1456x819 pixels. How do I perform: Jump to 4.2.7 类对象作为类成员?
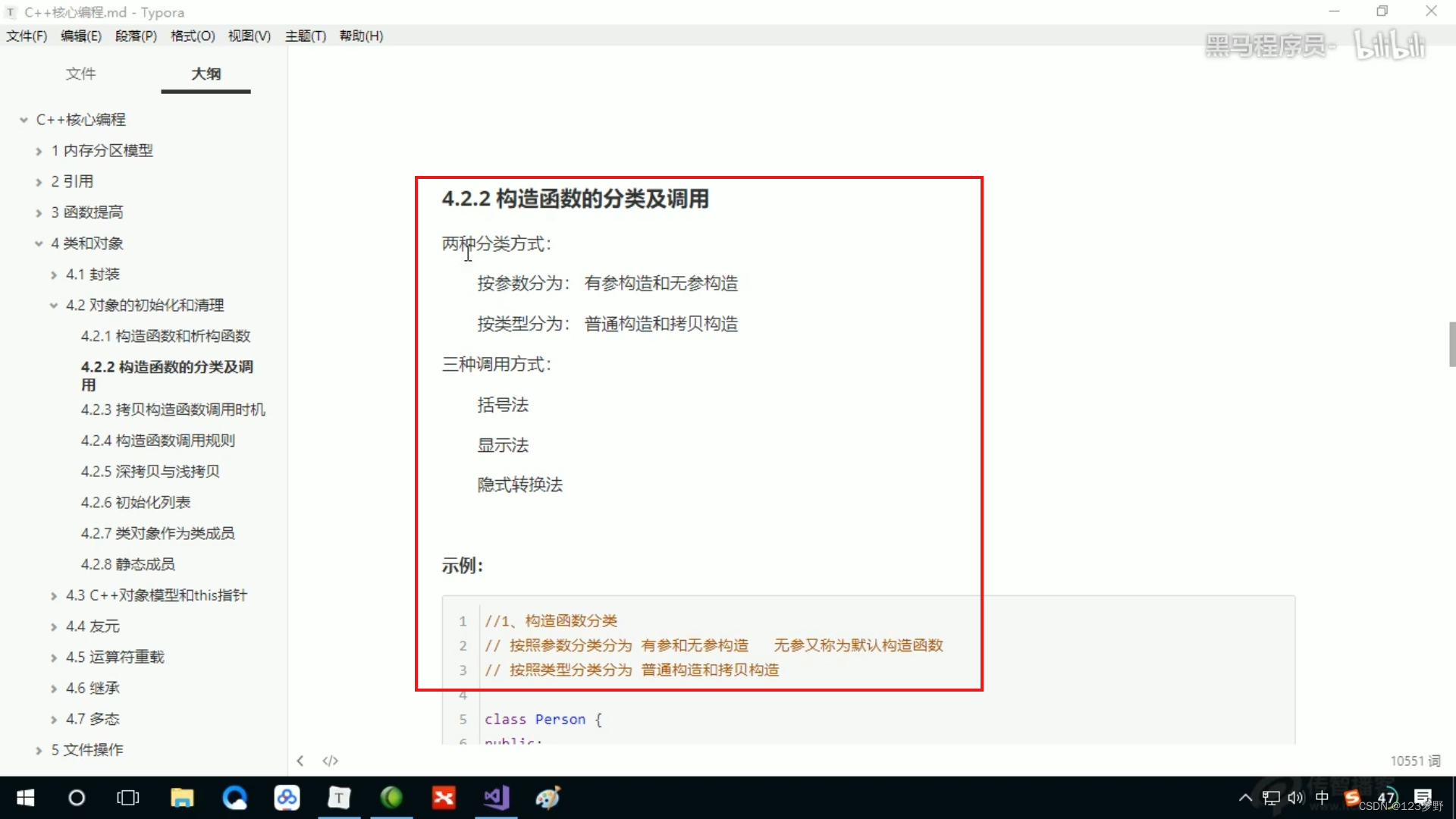158,534
